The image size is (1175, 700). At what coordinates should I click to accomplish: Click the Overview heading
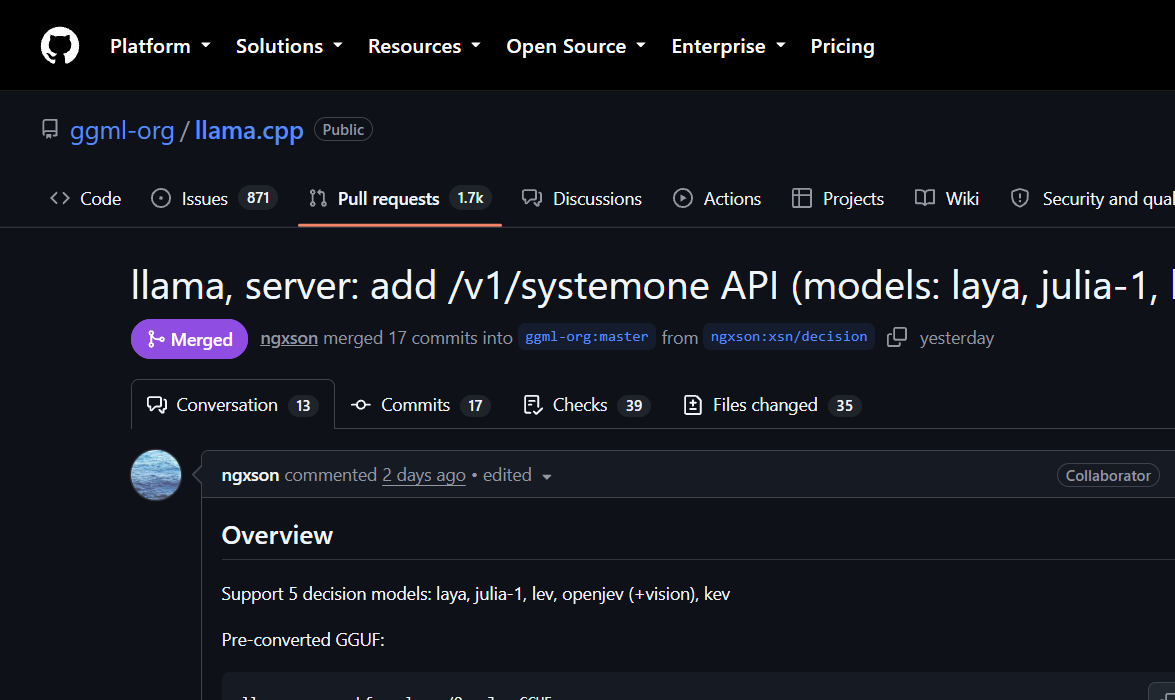[x=277, y=535]
